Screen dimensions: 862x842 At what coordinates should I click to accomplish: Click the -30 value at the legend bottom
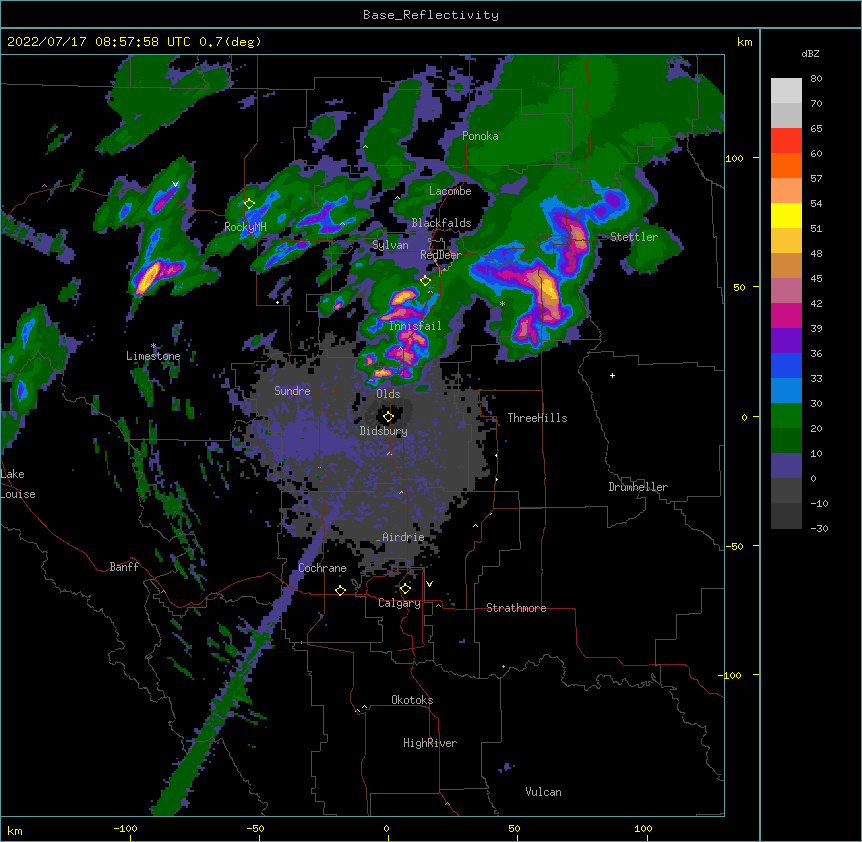click(819, 528)
